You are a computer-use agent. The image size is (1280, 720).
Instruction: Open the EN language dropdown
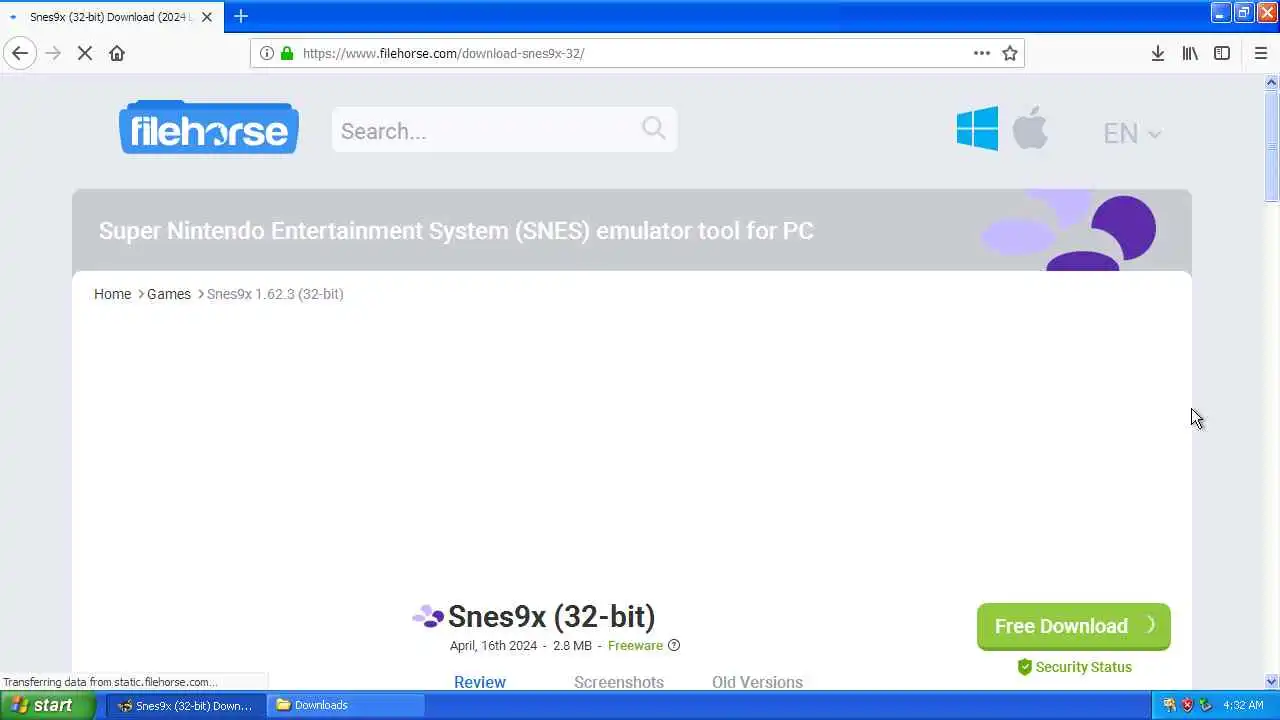point(1132,133)
